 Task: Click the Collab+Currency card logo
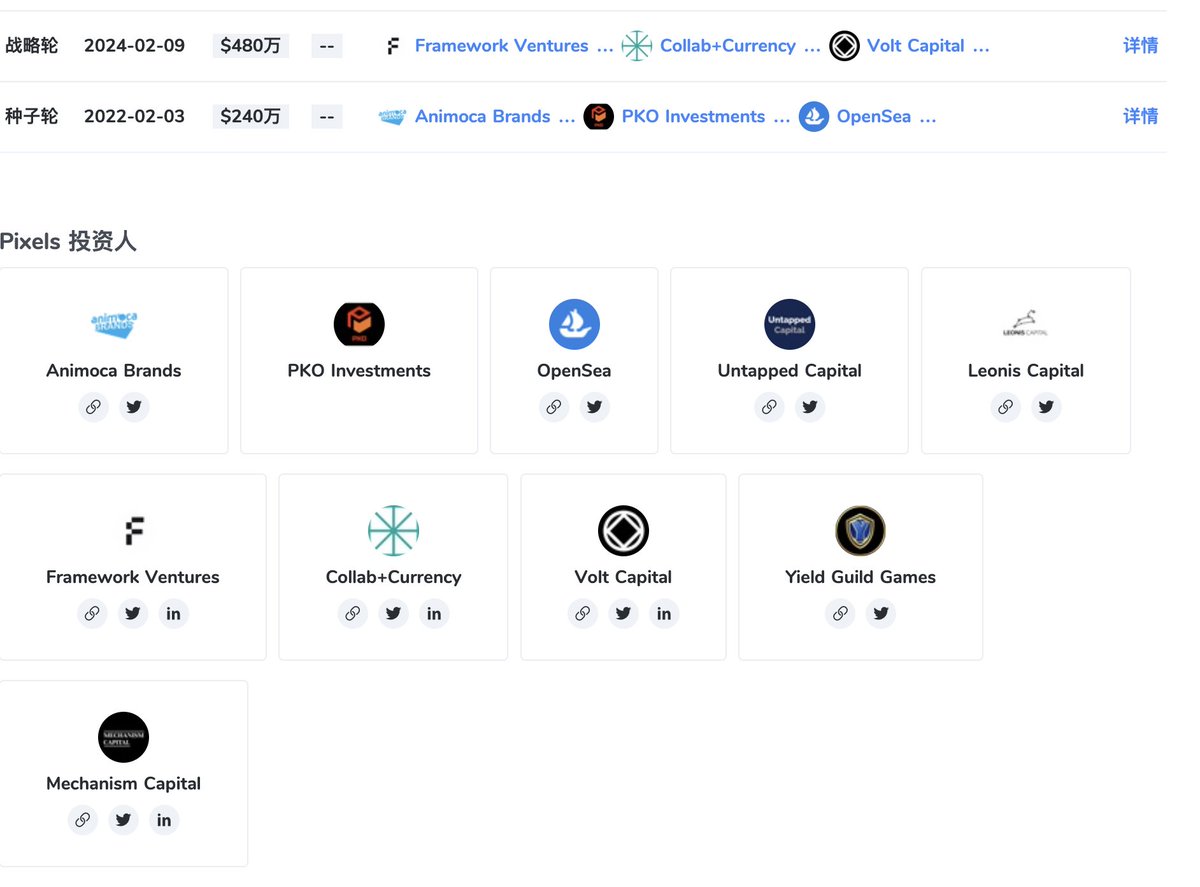click(393, 531)
